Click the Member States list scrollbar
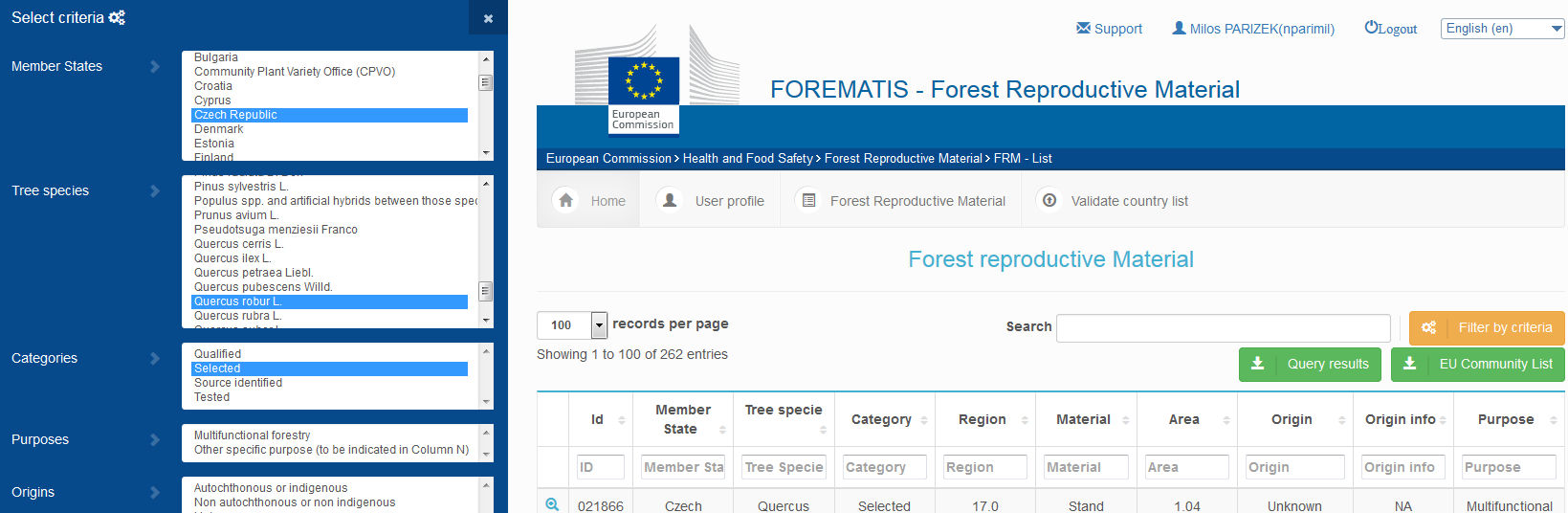This screenshot has width=1568, height=513. tap(486, 105)
